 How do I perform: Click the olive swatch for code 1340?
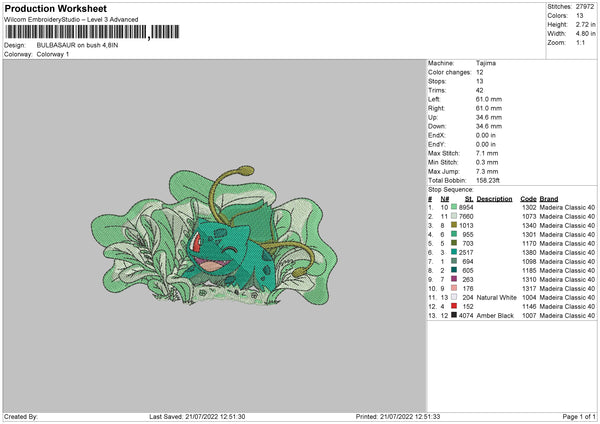tap(455, 225)
